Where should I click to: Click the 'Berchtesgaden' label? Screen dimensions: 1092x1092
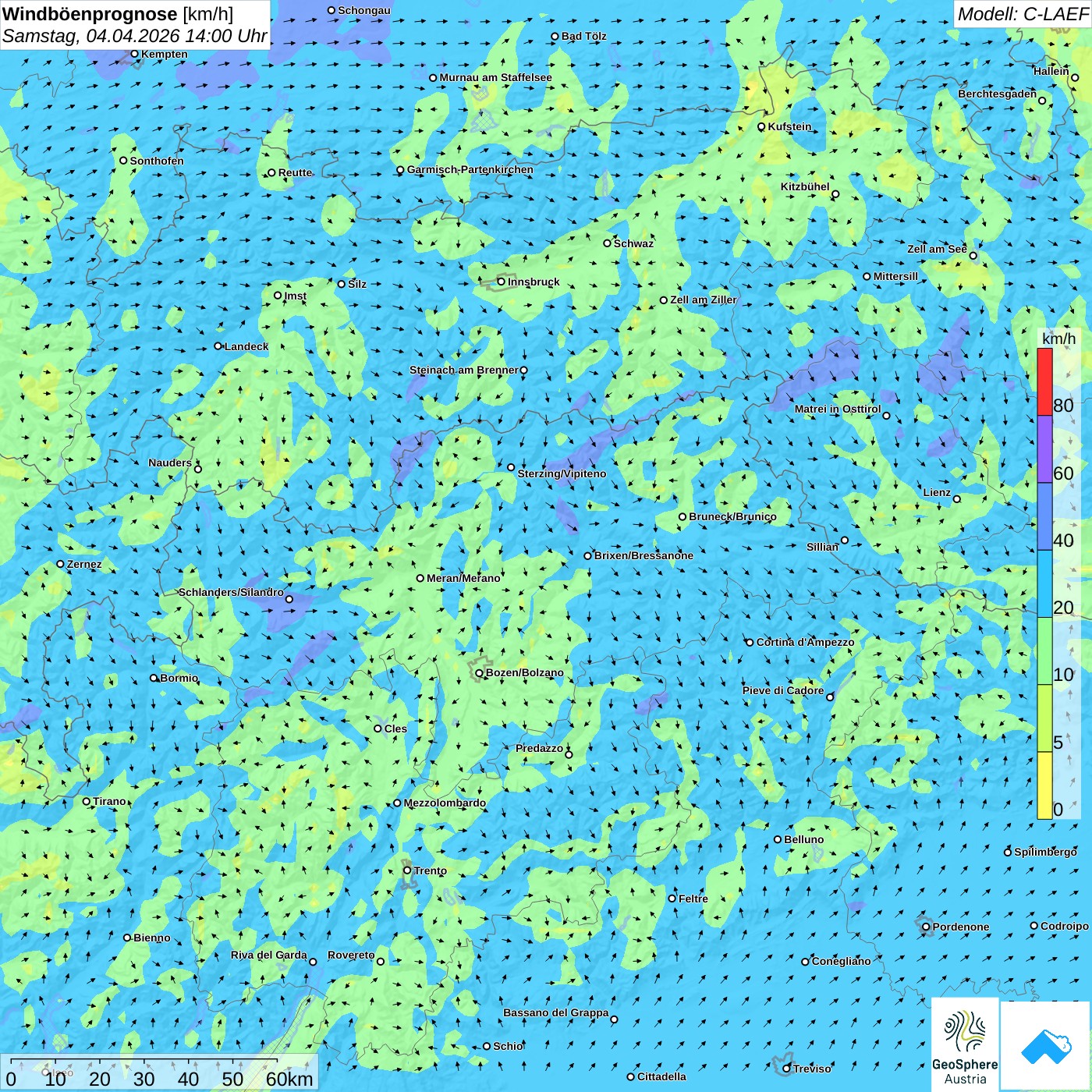[x=998, y=94]
